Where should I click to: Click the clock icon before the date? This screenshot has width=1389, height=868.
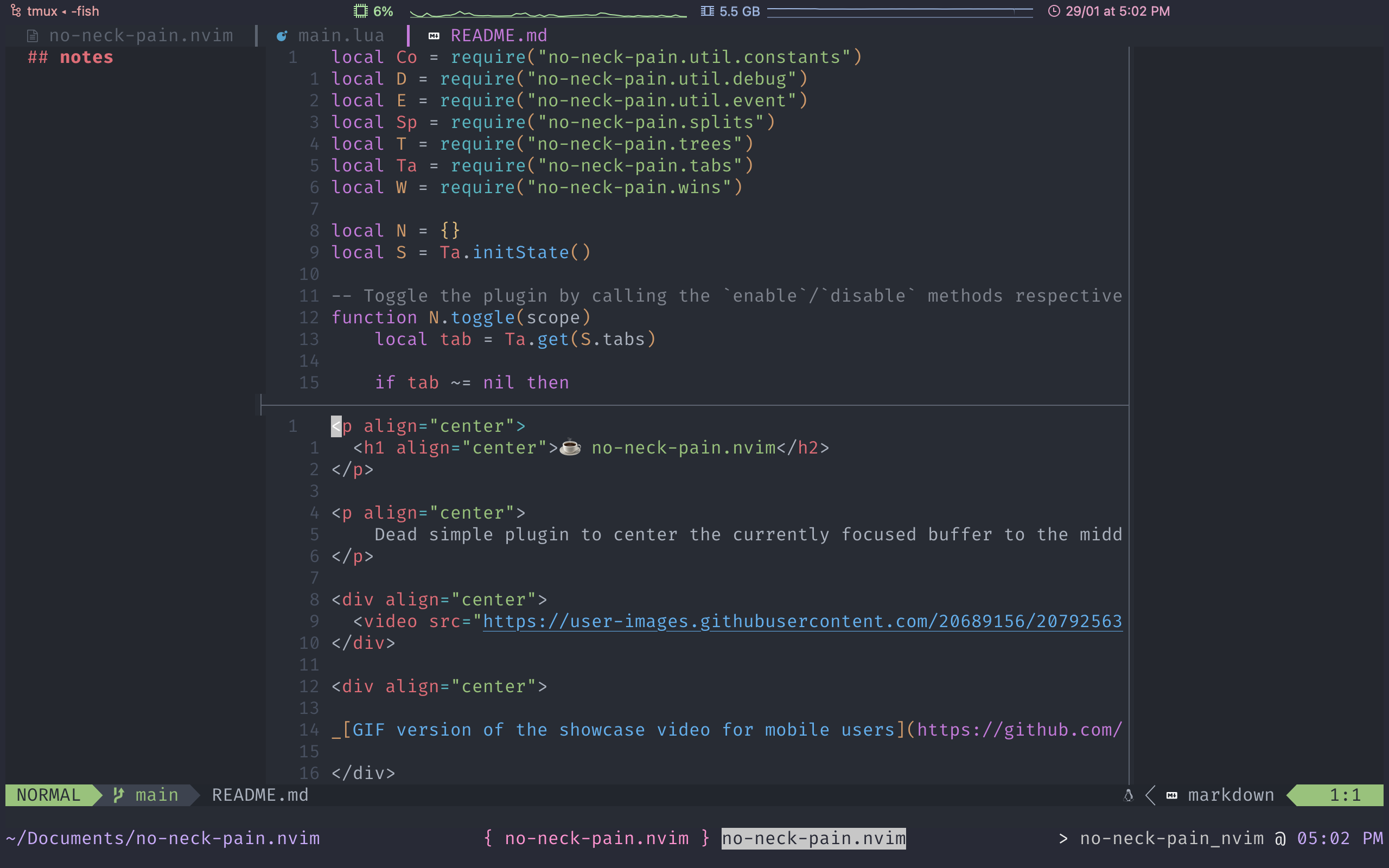point(1055,10)
